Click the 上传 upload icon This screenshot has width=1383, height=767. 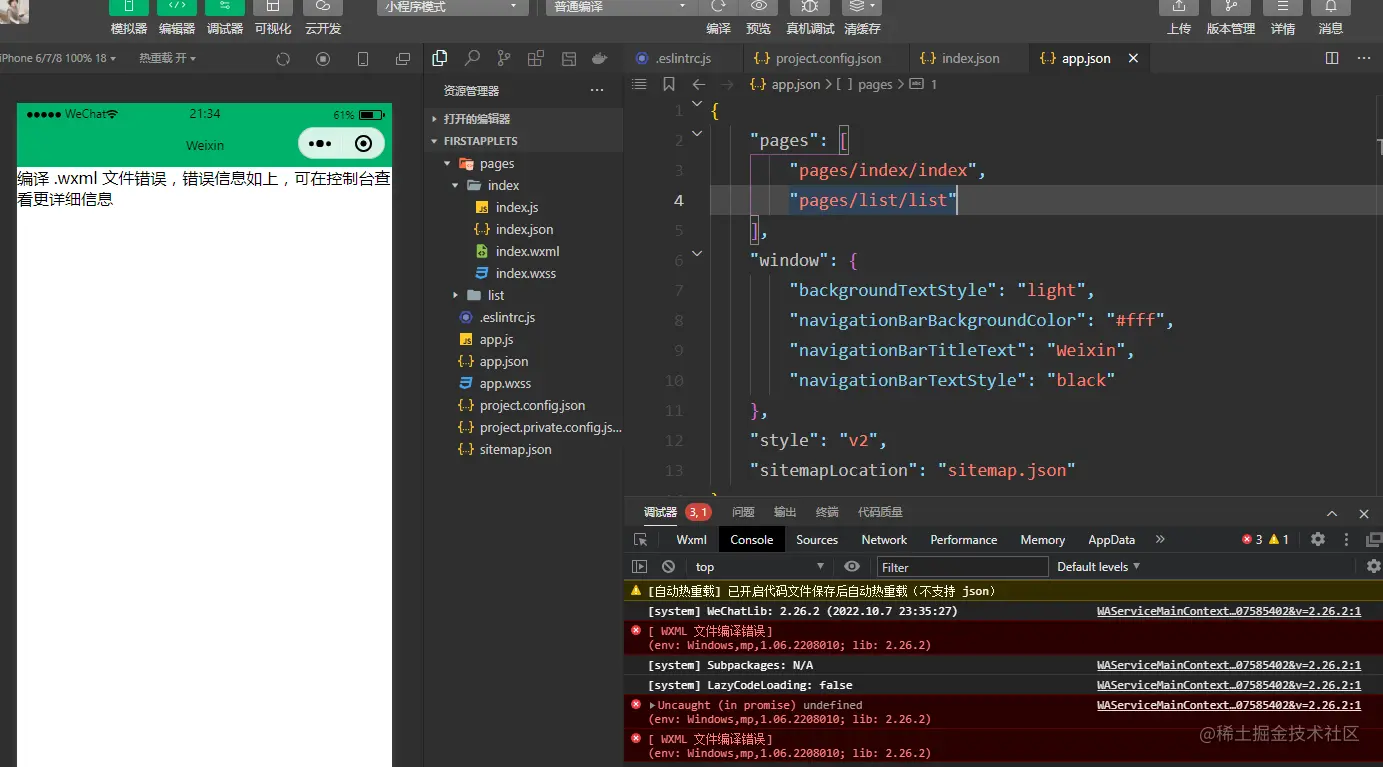click(1178, 7)
